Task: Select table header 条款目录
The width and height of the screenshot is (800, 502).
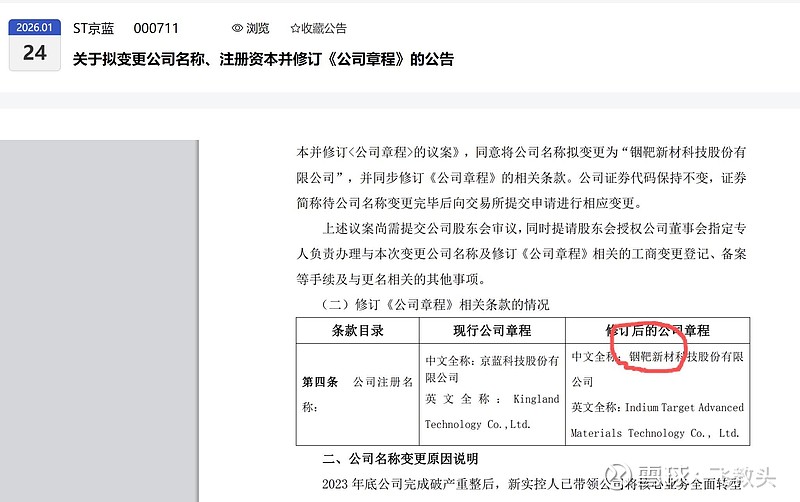Action: click(358, 331)
